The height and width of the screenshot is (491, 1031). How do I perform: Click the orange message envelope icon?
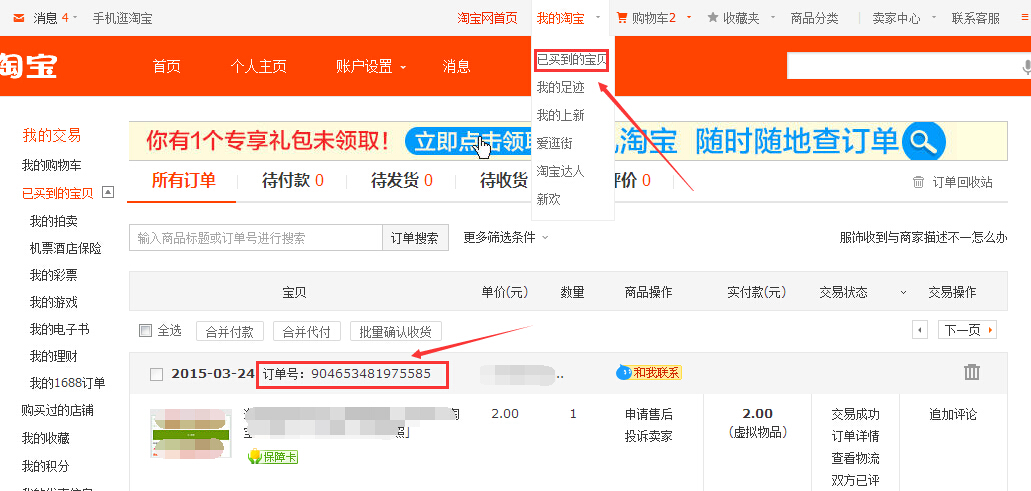[x=19, y=18]
